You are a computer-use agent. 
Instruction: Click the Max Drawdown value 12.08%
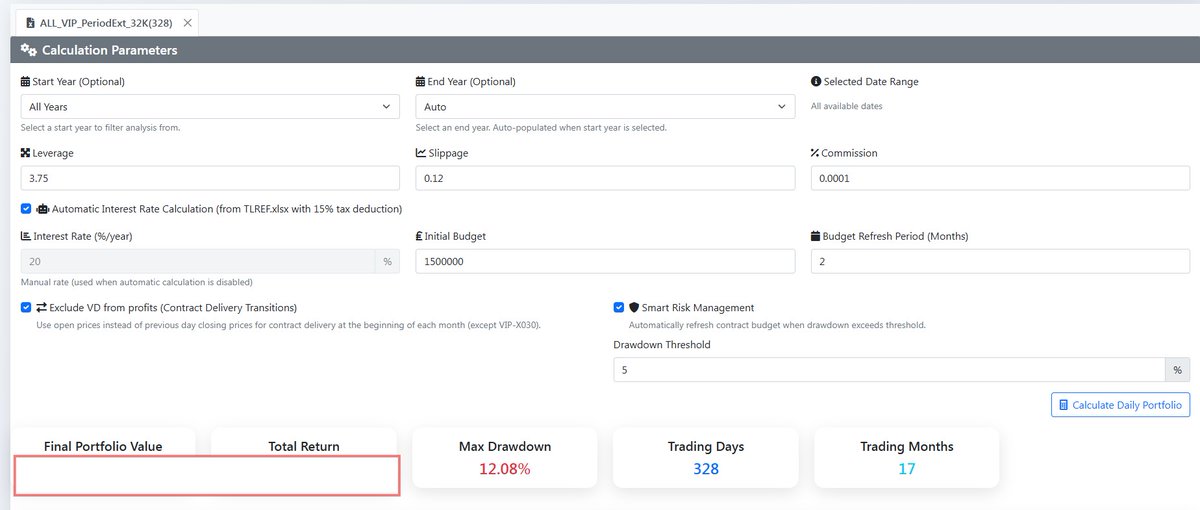point(505,469)
